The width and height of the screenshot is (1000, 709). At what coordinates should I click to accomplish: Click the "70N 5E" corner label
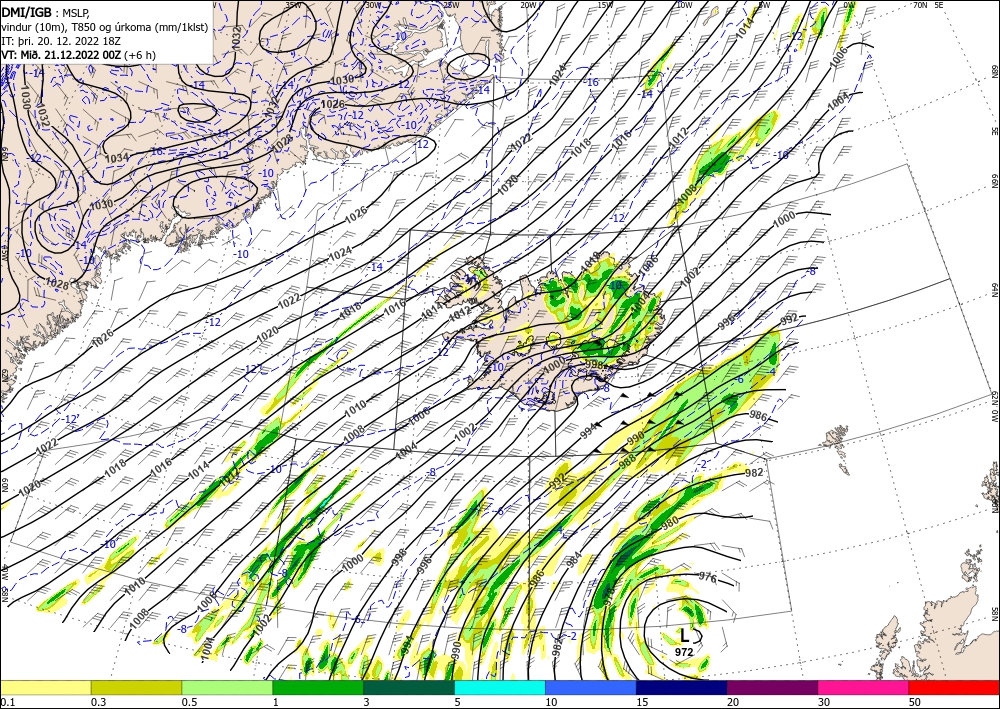[928, 4]
